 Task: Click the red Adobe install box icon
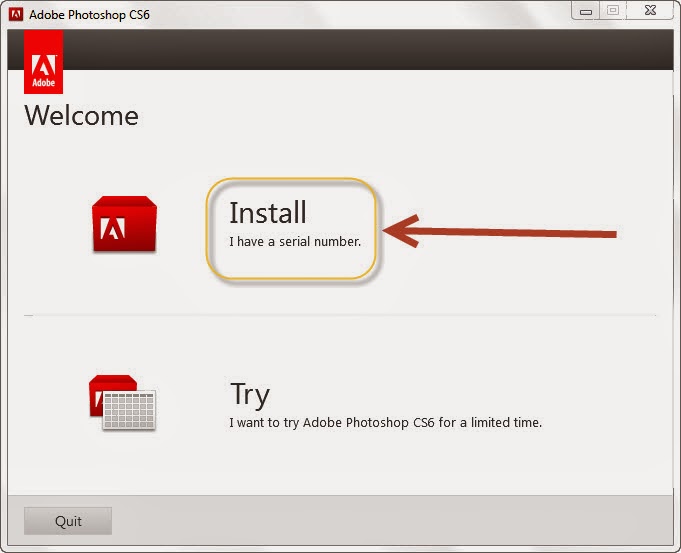pos(124,224)
